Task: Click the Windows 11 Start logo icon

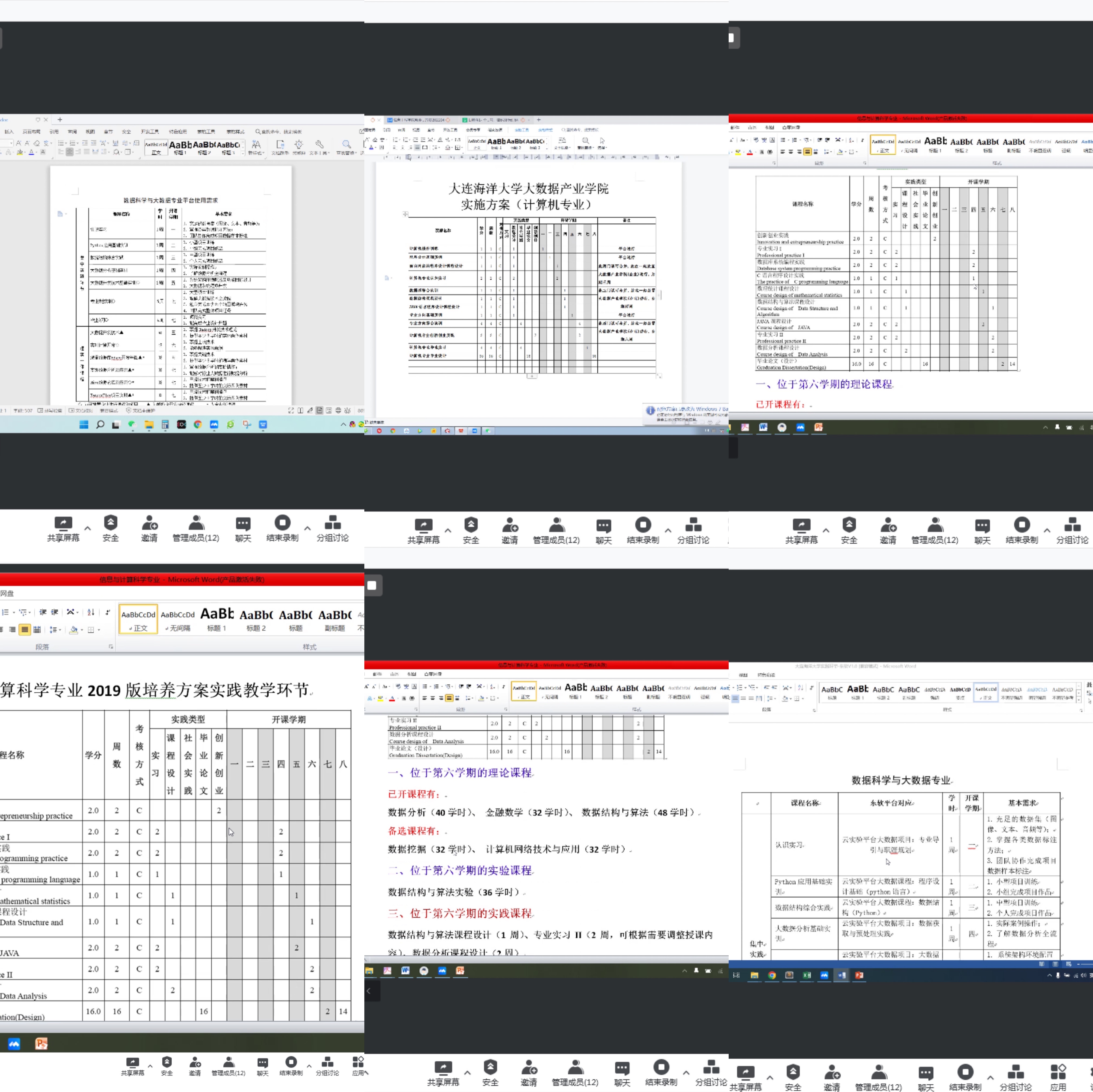Action: 84,424
